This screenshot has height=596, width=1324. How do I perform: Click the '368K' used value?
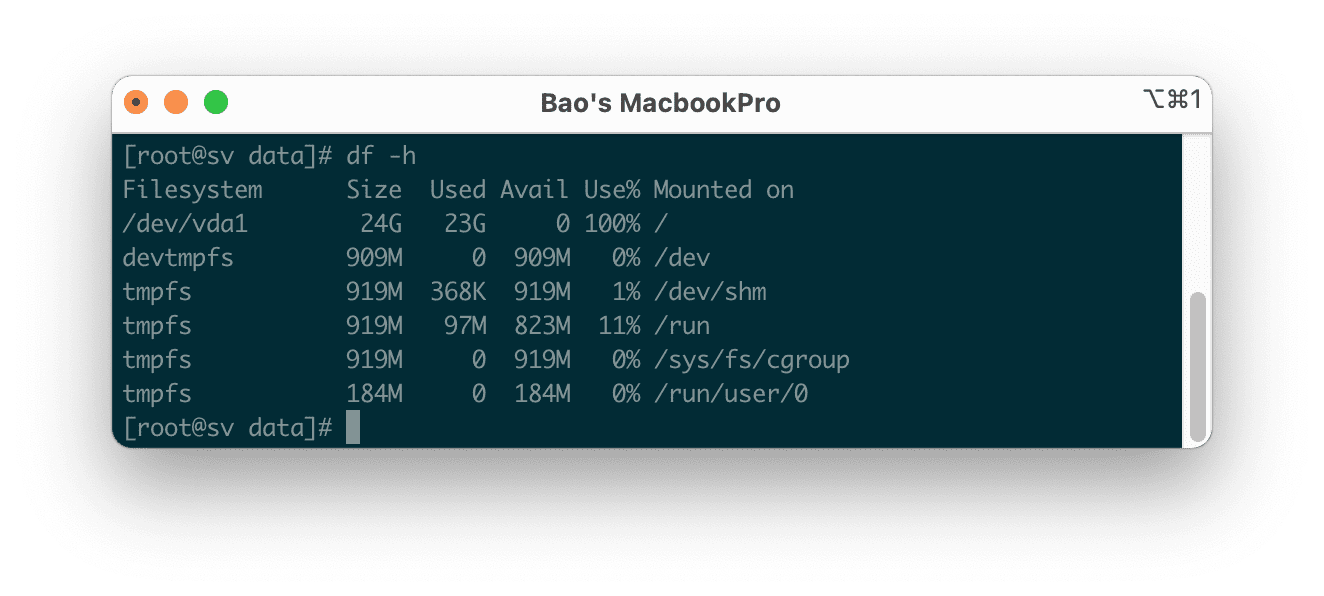pos(458,292)
